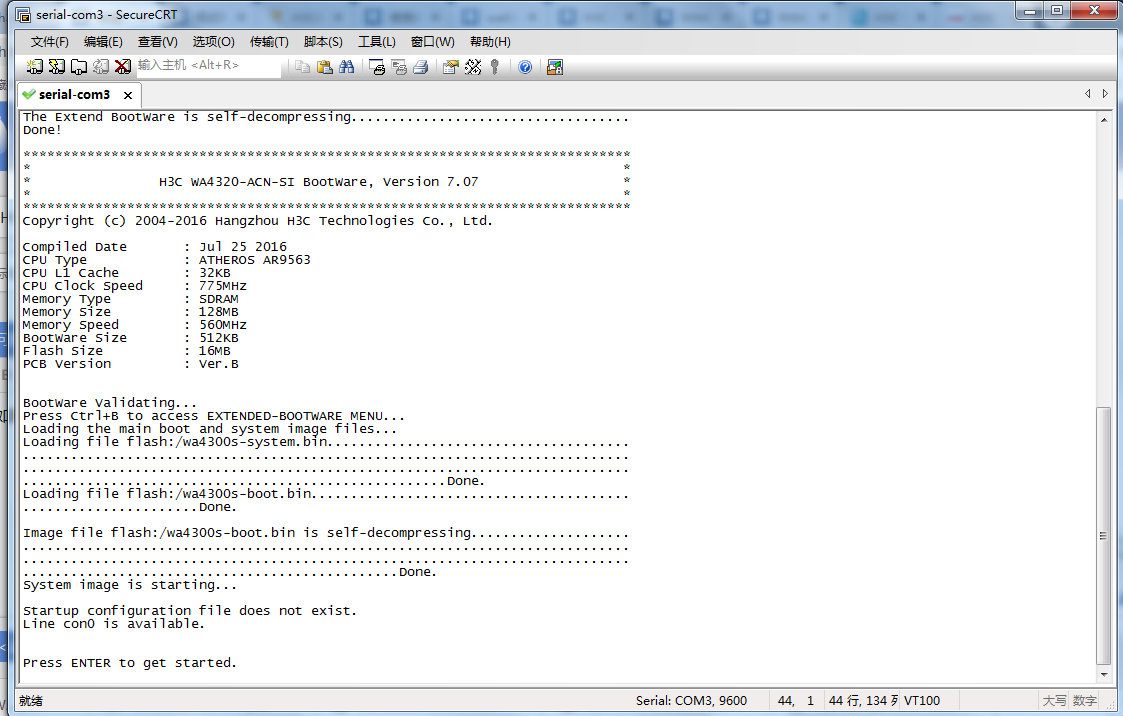Click the Connect toolbar icon

point(34,67)
